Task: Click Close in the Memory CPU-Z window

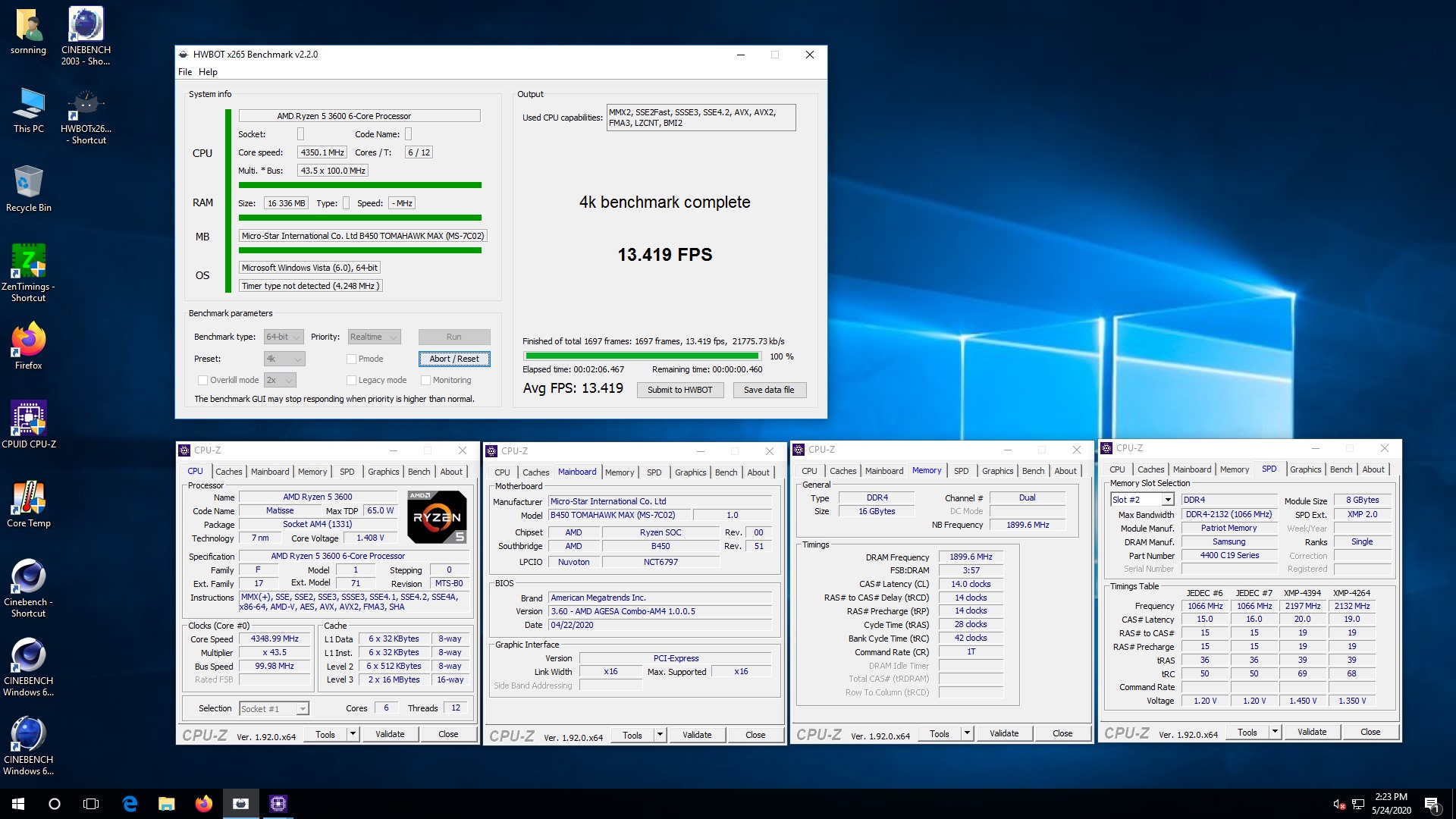Action: (x=1062, y=733)
